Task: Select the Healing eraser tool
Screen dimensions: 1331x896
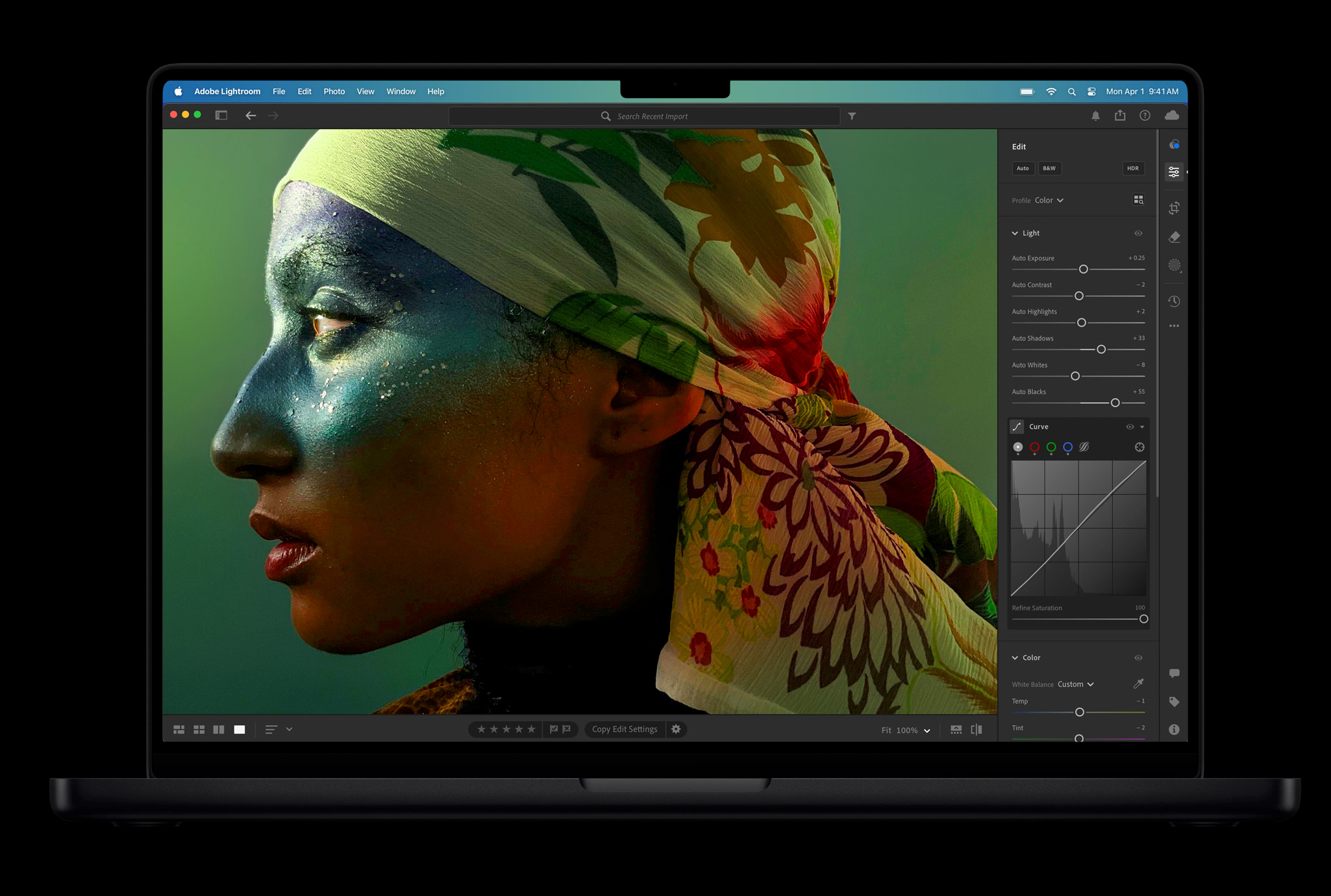Action: [1174, 238]
